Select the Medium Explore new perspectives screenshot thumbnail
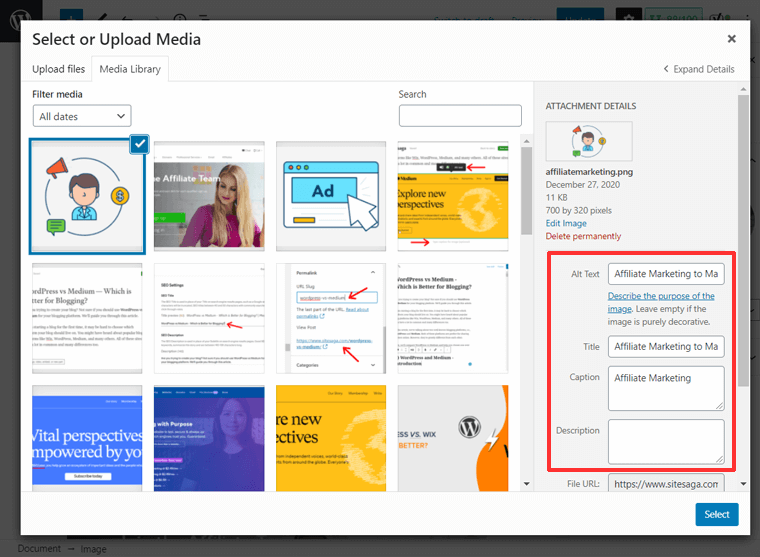The image size is (760, 557). click(453, 196)
